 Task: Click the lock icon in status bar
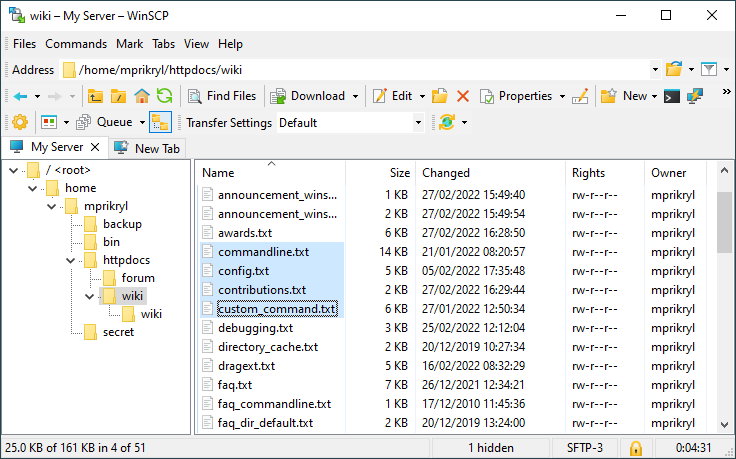tap(635, 448)
